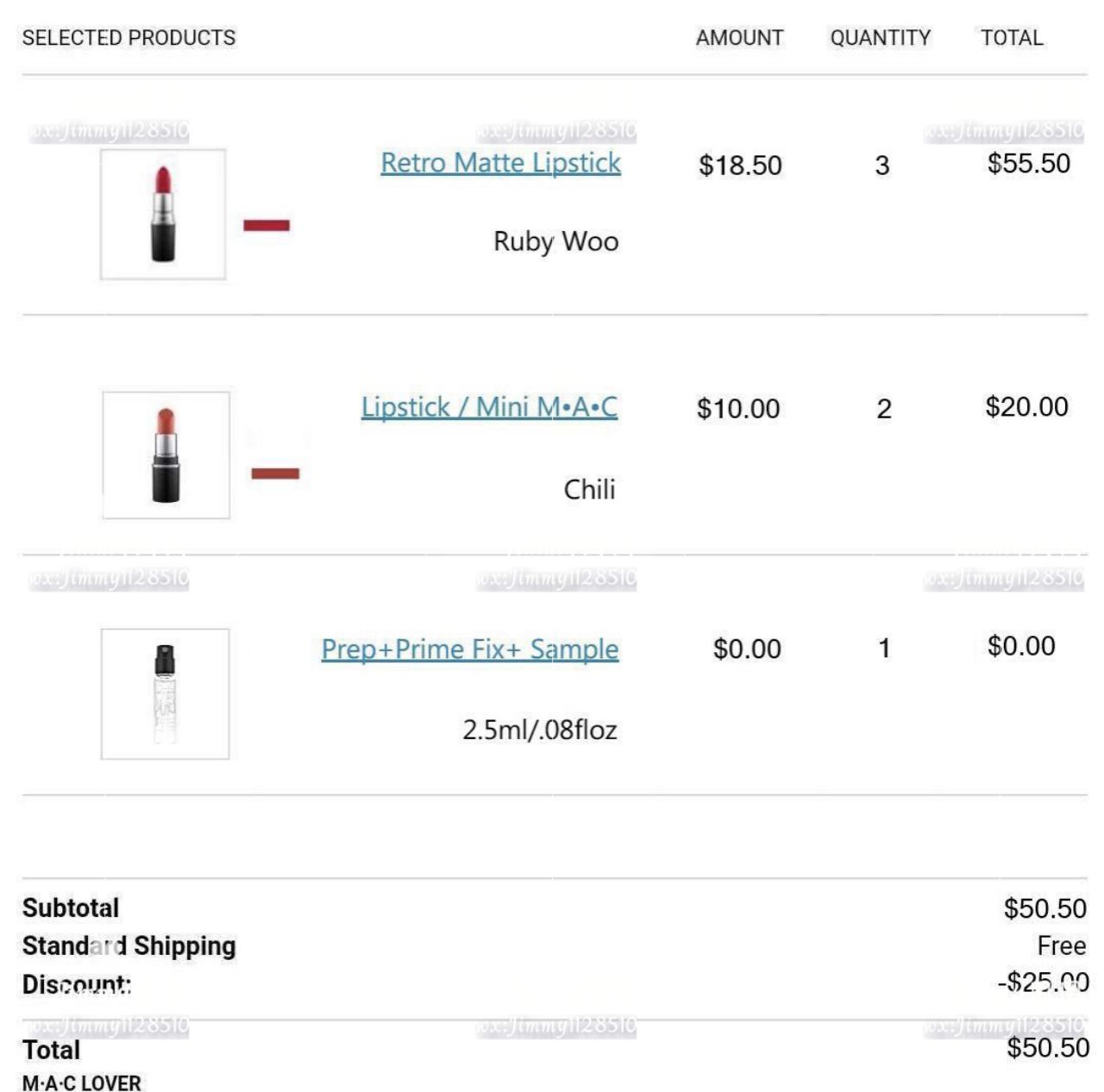1104x1092 pixels.
Task: Click the Ruby Woo shade name
Action: [556, 242]
